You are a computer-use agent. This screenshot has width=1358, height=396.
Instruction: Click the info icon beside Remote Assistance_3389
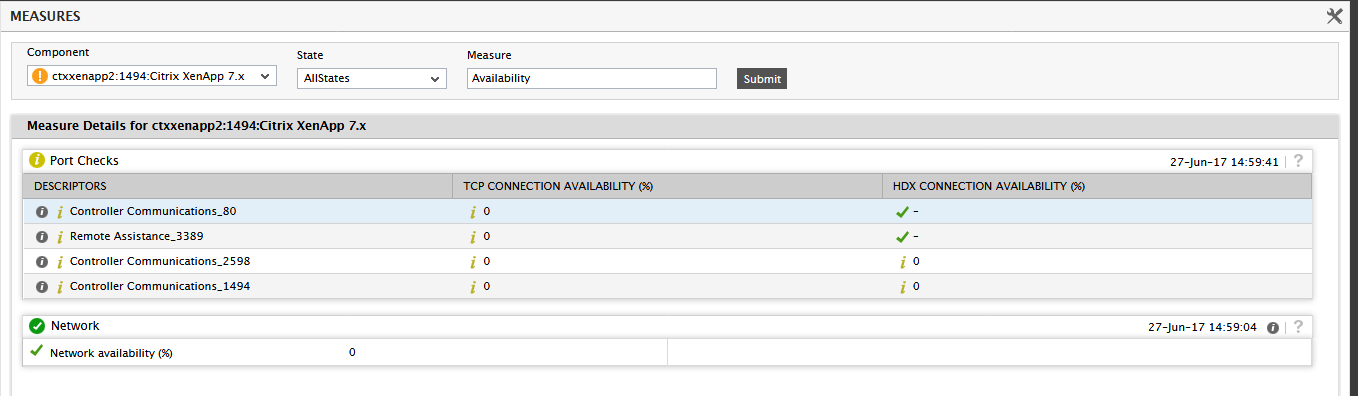(42, 237)
